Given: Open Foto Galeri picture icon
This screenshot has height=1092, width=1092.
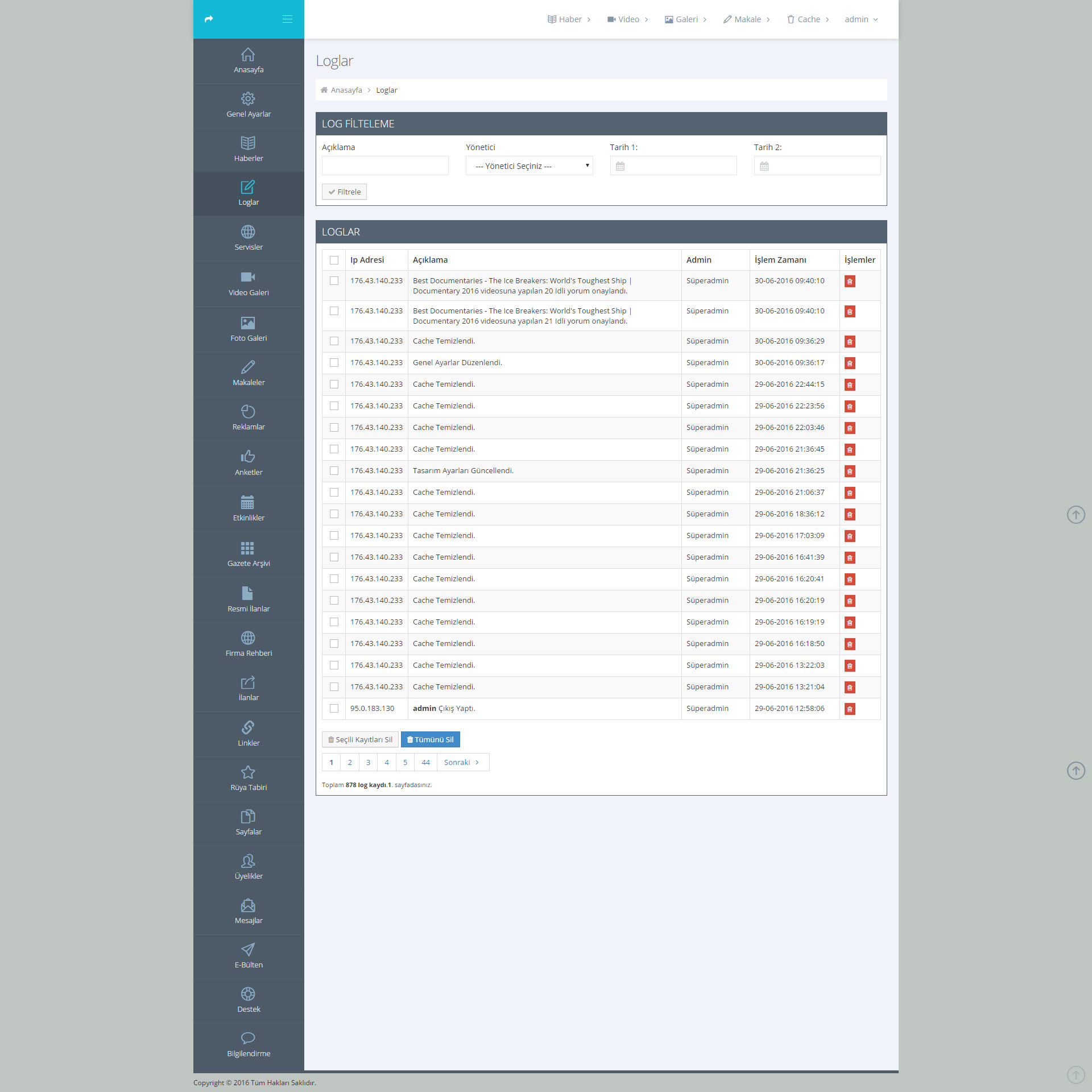Looking at the screenshot, I should click(x=248, y=323).
